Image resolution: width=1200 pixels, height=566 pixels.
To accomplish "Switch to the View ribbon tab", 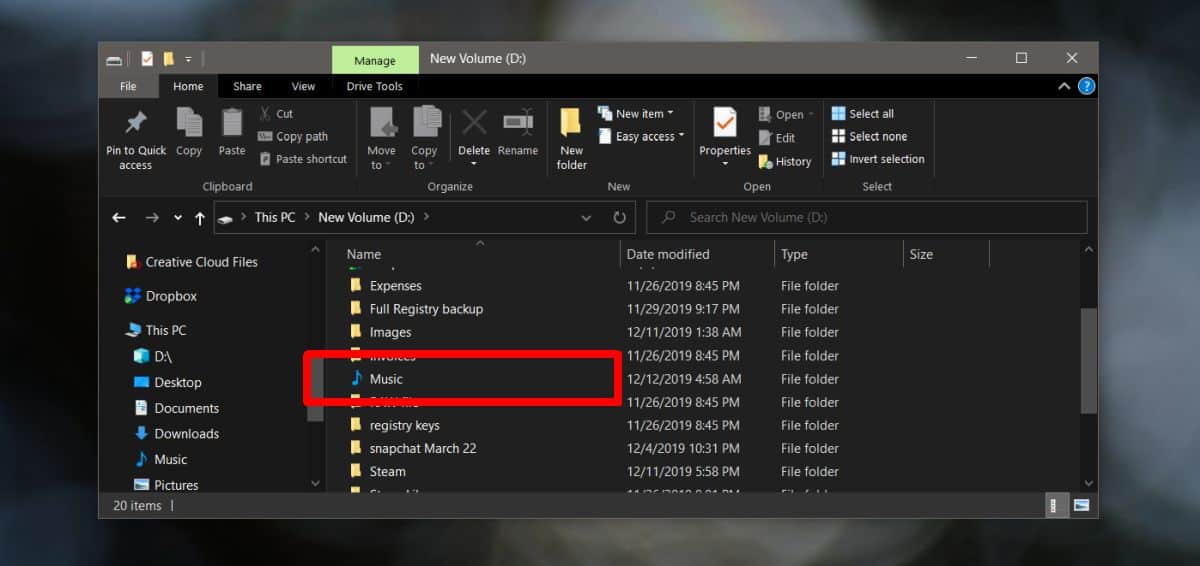I will click(303, 86).
